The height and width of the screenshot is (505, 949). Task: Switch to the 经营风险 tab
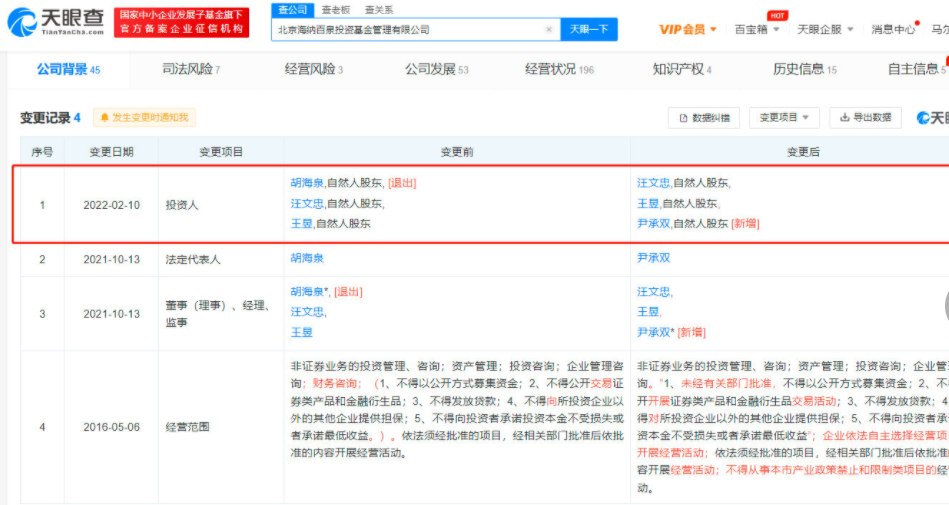pyautogui.click(x=314, y=70)
